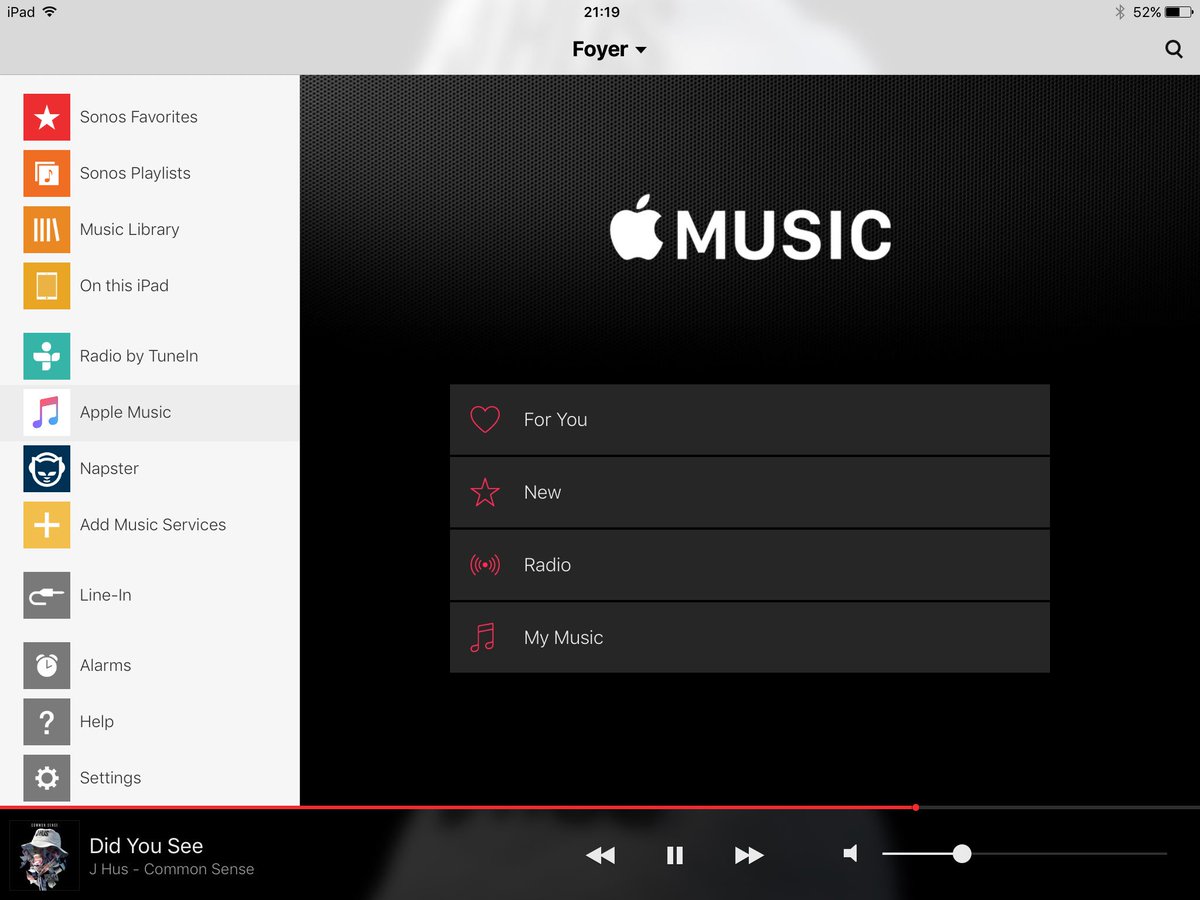Open the Alarms clock icon
Viewport: 1200px width, 900px height.
pyautogui.click(x=47, y=665)
